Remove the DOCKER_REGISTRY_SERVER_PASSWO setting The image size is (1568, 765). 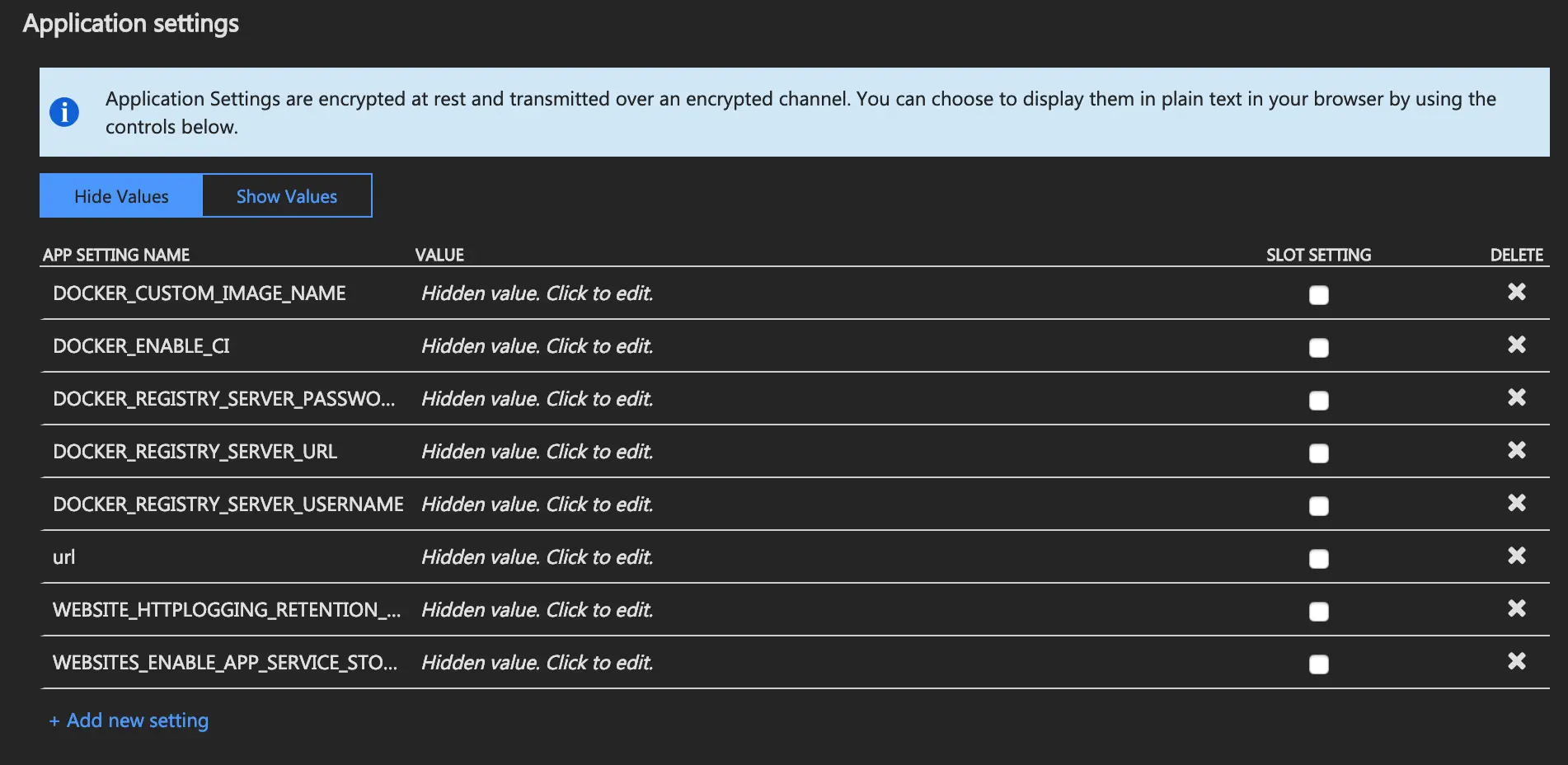click(1516, 397)
